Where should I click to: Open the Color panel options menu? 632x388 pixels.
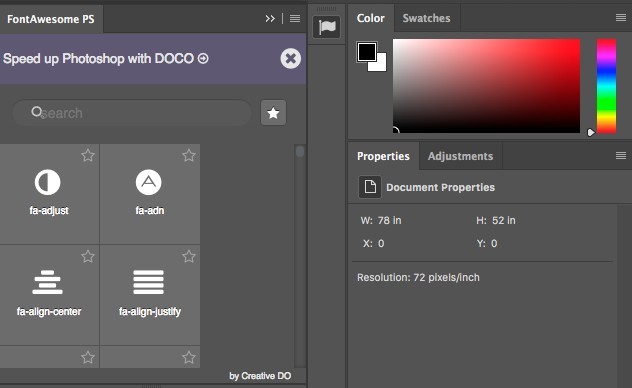pyautogui.click(x=621, y=17)
